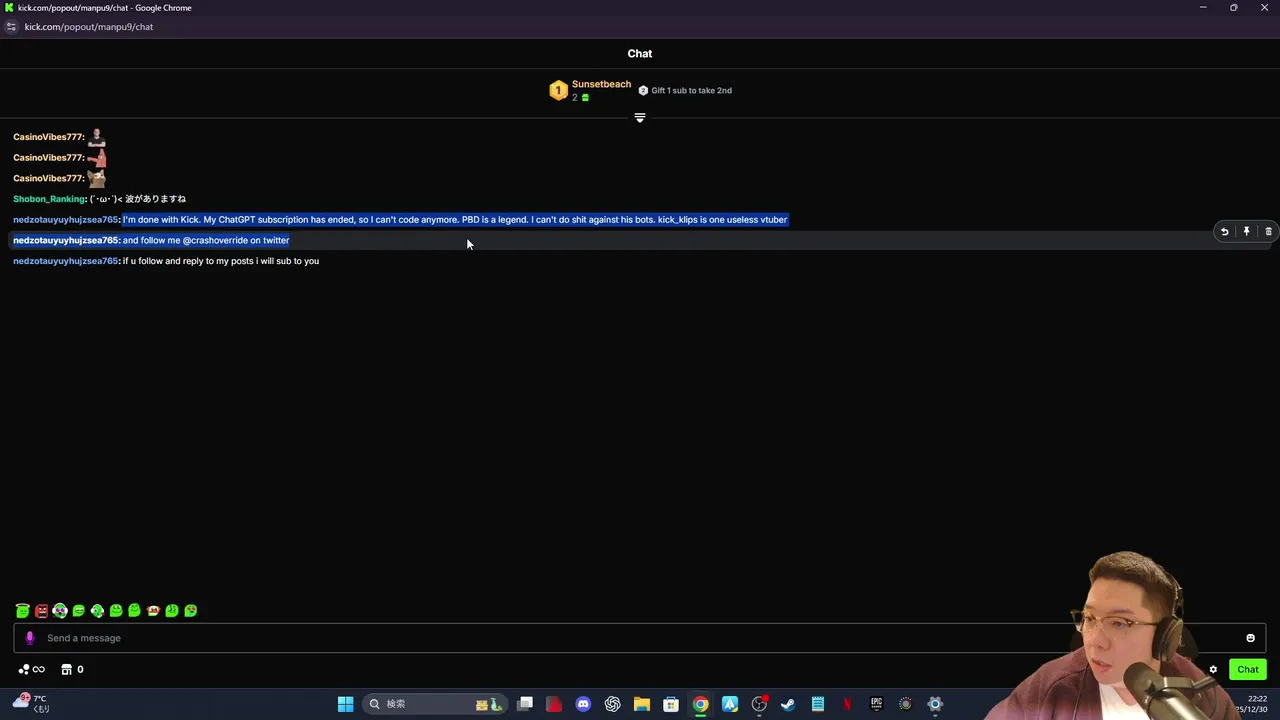
Task: Open username on 'follow me @crashoverride' message
Action: 66,240
